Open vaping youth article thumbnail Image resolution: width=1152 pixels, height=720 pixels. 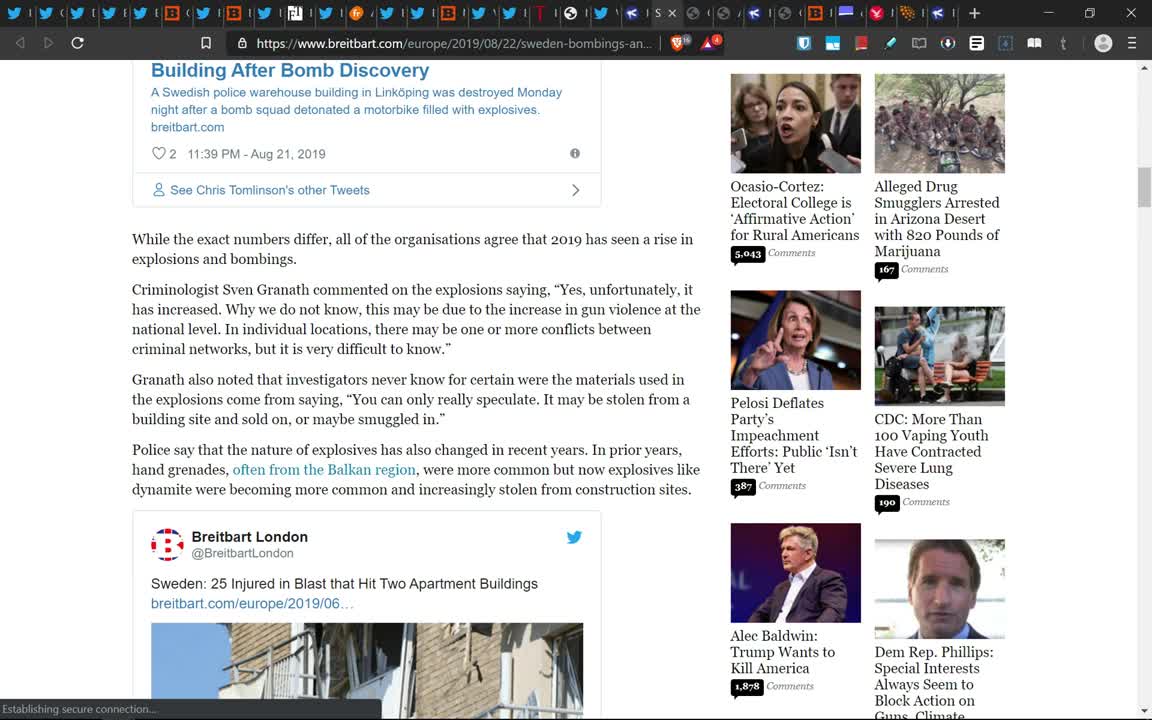(x=940, y=356)
